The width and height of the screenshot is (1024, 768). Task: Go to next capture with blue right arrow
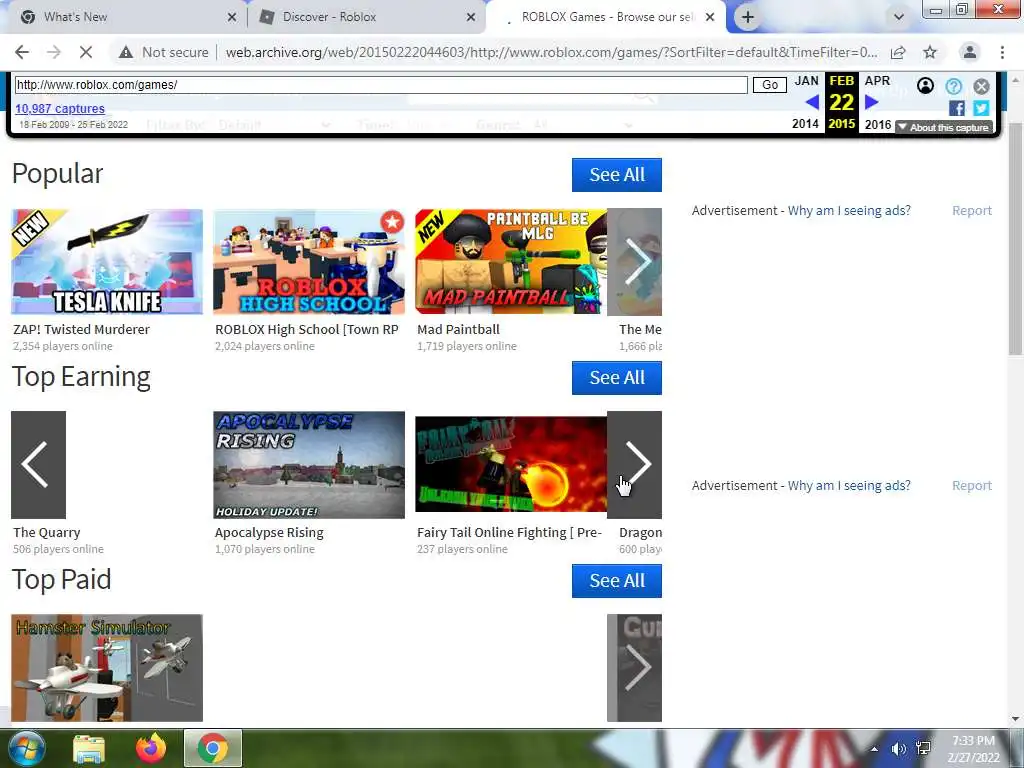[x=871, y=102]
